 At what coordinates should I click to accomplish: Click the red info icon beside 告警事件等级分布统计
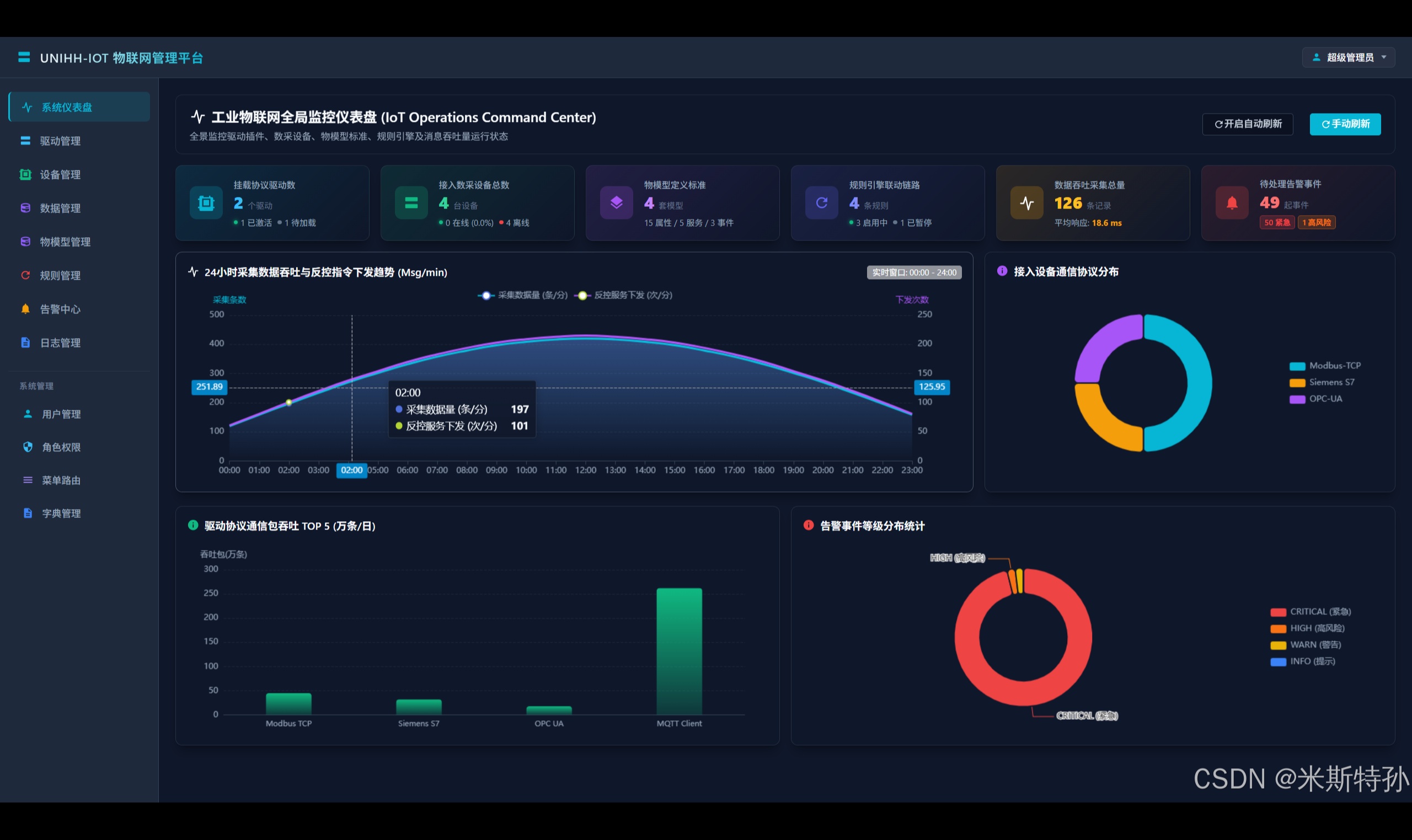(808, 525)
